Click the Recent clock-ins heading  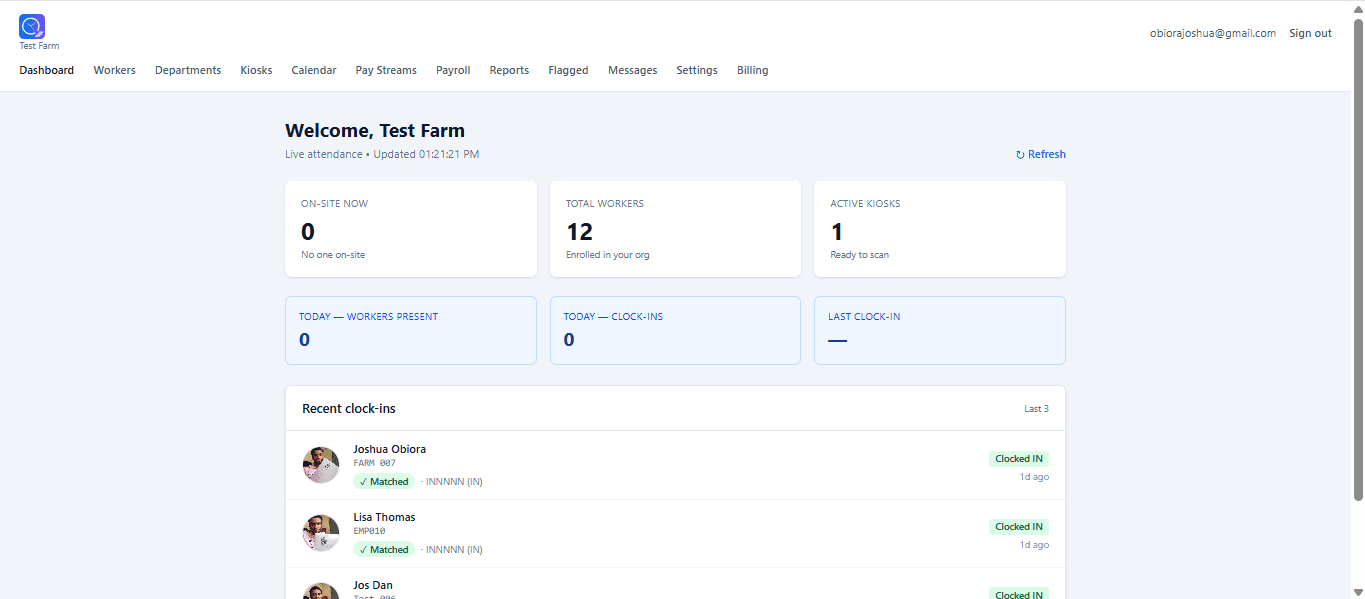pyautogui.click(x=349, y=408)
